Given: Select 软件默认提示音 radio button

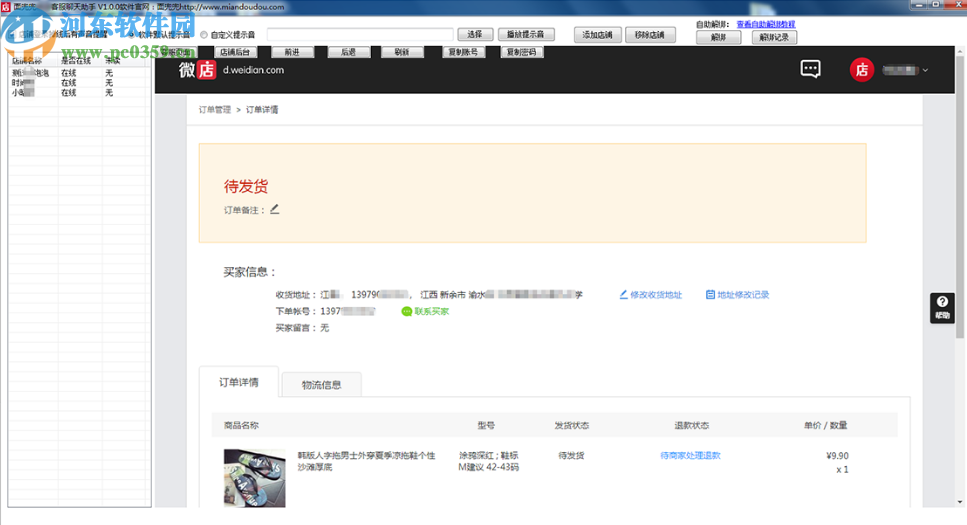Looking at the screenshot, I should (132, 35).
